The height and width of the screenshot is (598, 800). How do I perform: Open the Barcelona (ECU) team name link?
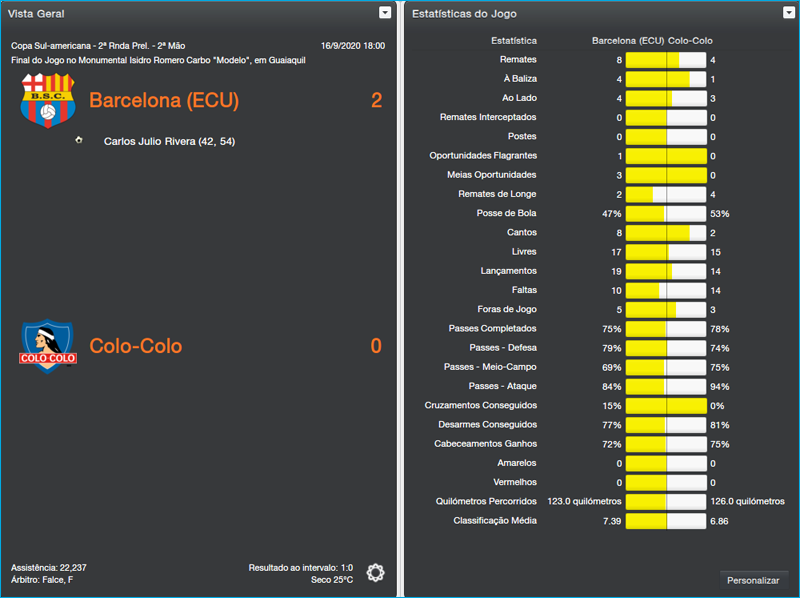point(163,101)
